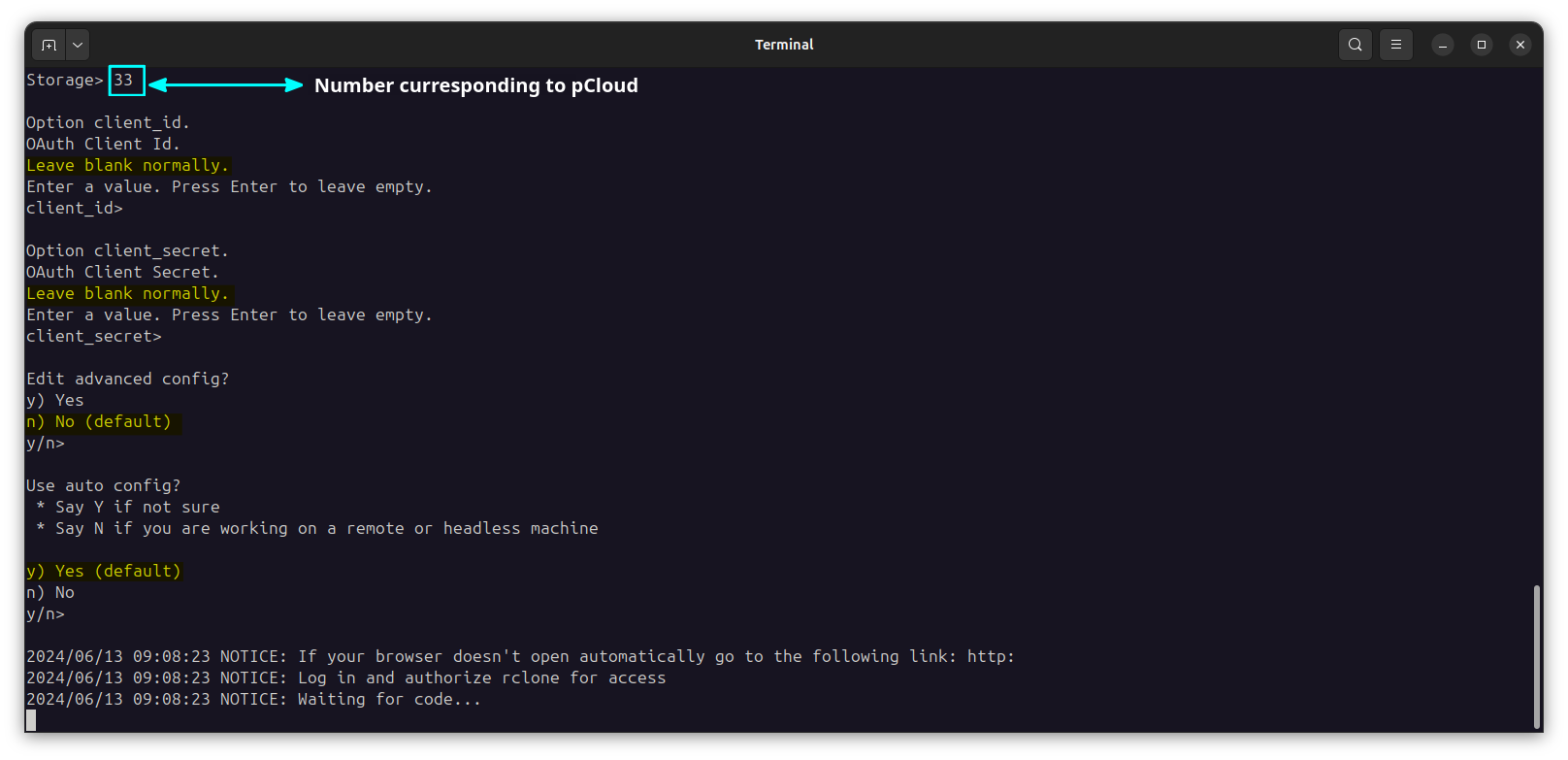Click the 'Leave blank normally' highlighted text
Image resolution: width=1568 pixels, height=760 pixels.
pyautogui.click(x=127, y=165)
